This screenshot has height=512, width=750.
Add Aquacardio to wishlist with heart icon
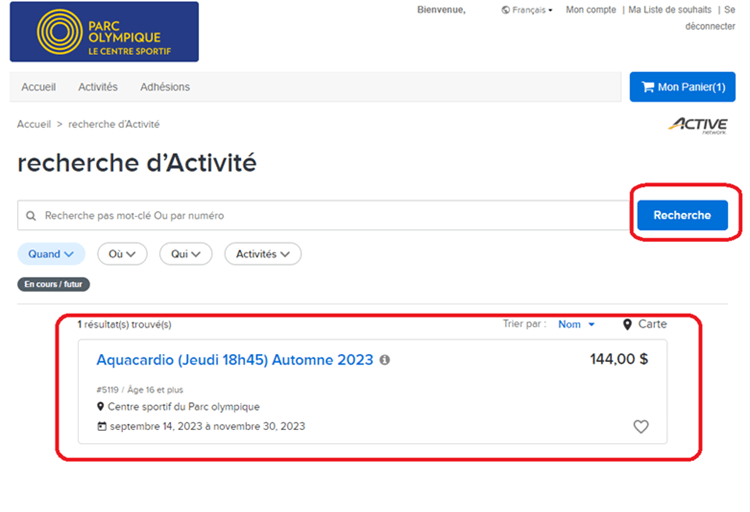click(641, 427)
